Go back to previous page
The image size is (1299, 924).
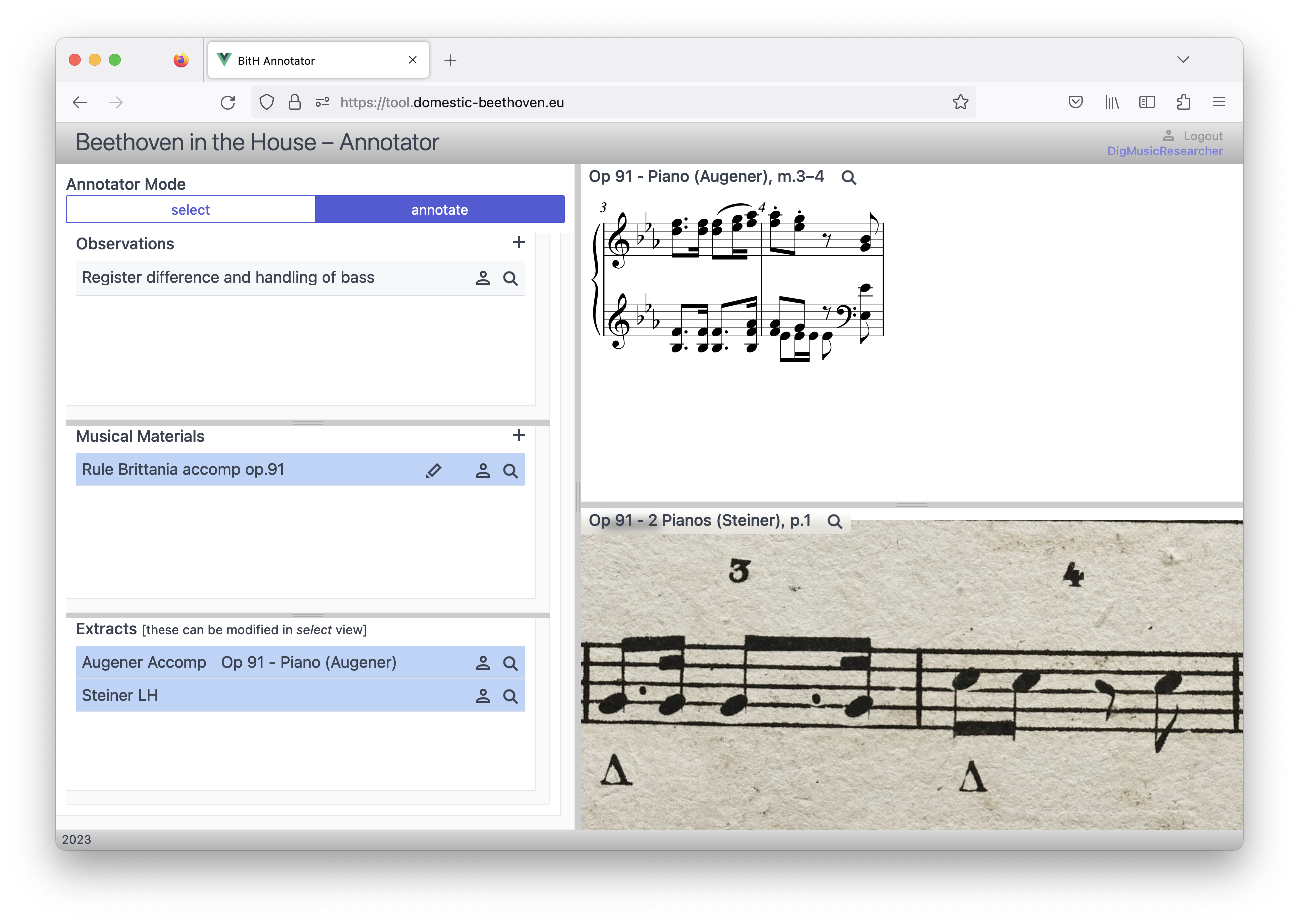tap(80, 102)
